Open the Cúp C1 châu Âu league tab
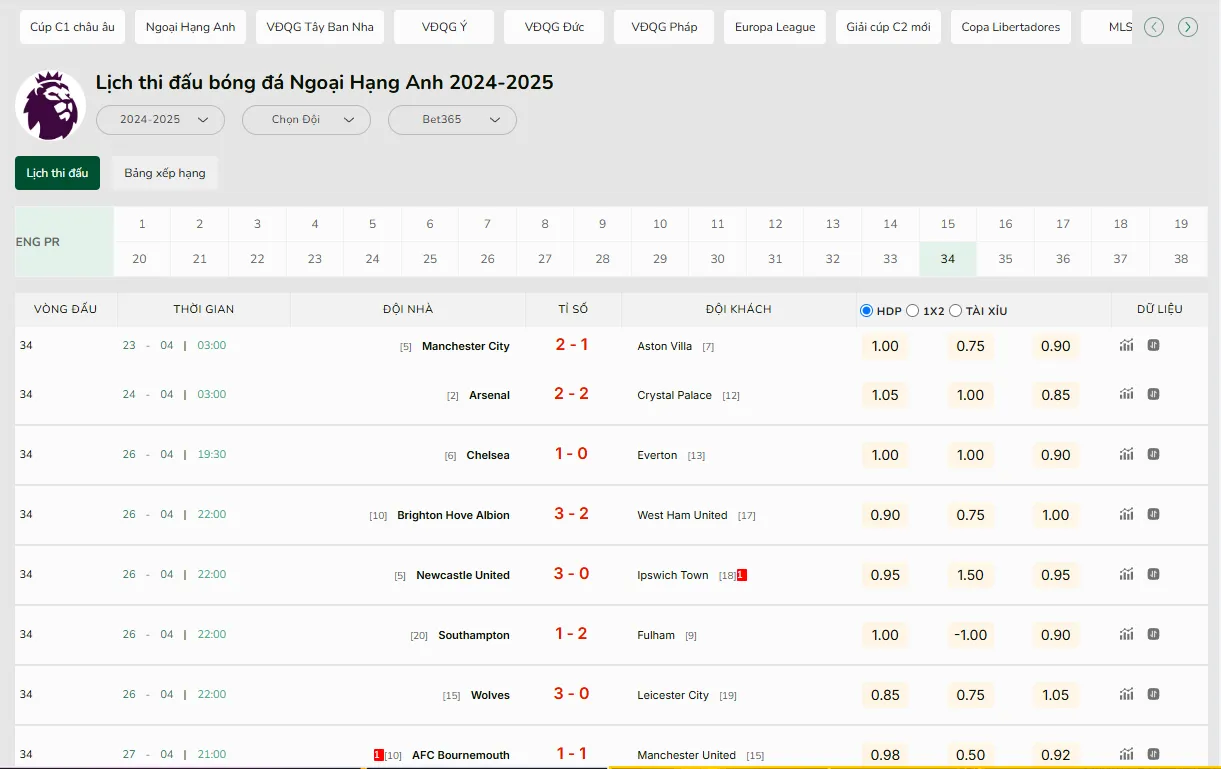The height and width of the screenshot is (769, 1221). pyautogui.click(x=72, y=27)
